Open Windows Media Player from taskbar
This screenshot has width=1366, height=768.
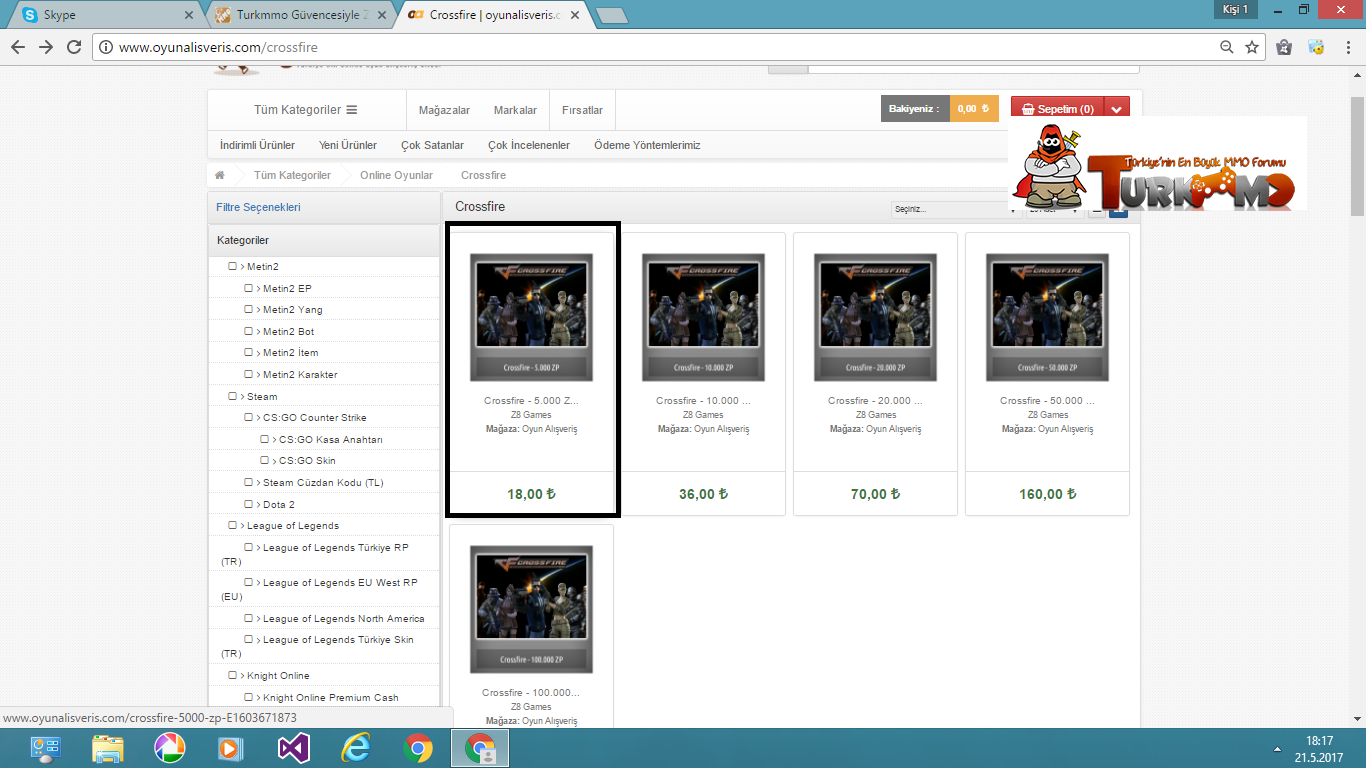tap(231, 748)
